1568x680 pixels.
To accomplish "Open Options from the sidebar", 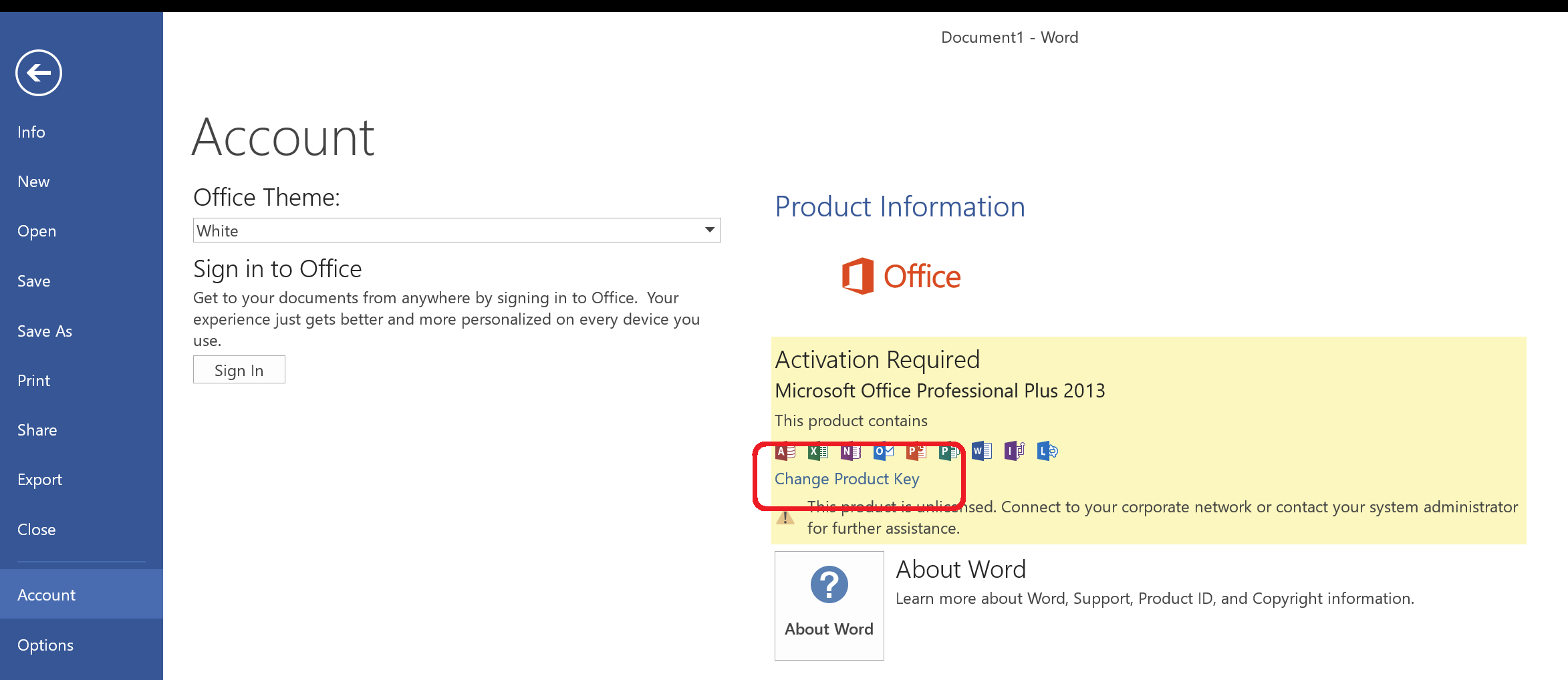I will point(45,645).
